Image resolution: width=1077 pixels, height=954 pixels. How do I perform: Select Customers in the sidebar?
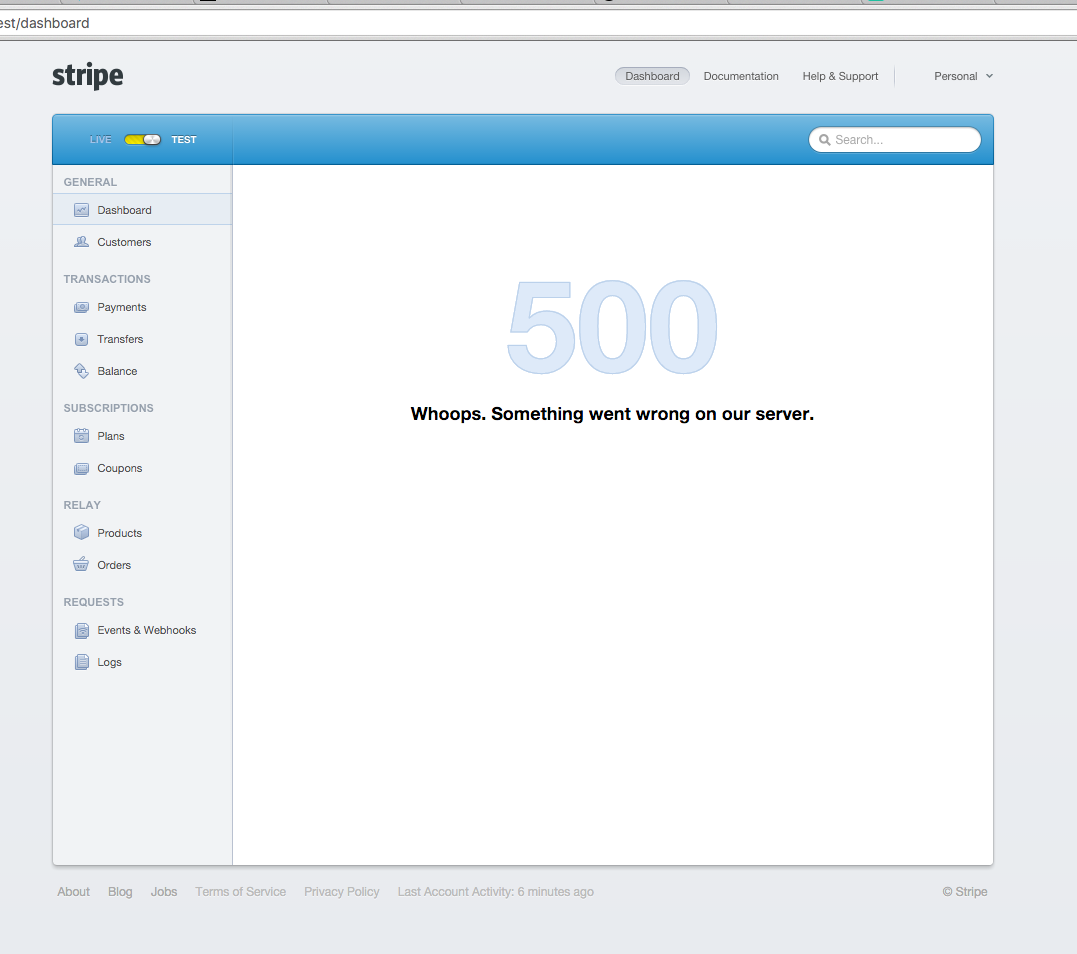(142, 242)
